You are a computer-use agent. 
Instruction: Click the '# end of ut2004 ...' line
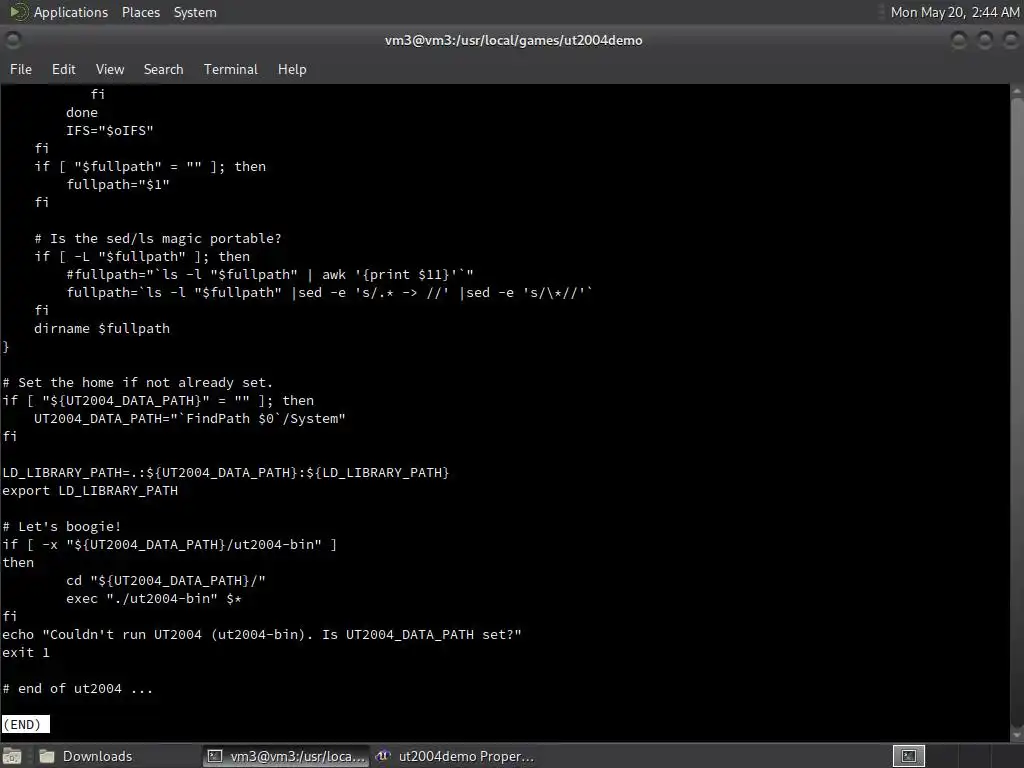[x=77, y=688]
